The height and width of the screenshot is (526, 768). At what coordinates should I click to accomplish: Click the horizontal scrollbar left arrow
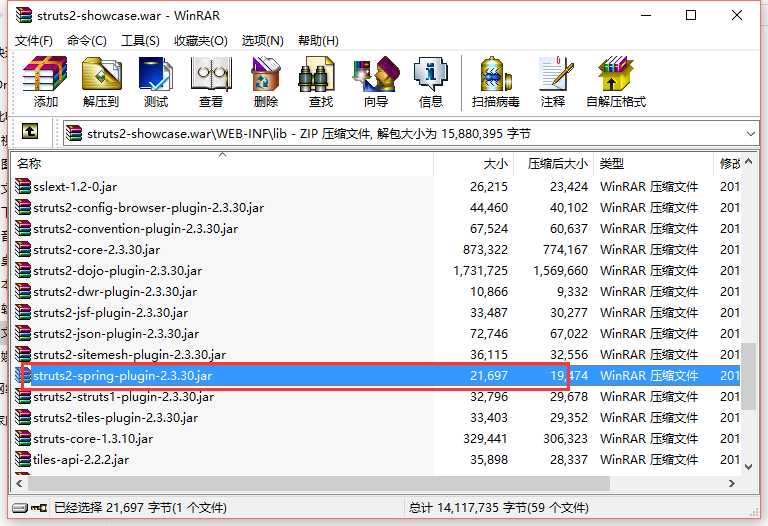click(20, 483)
